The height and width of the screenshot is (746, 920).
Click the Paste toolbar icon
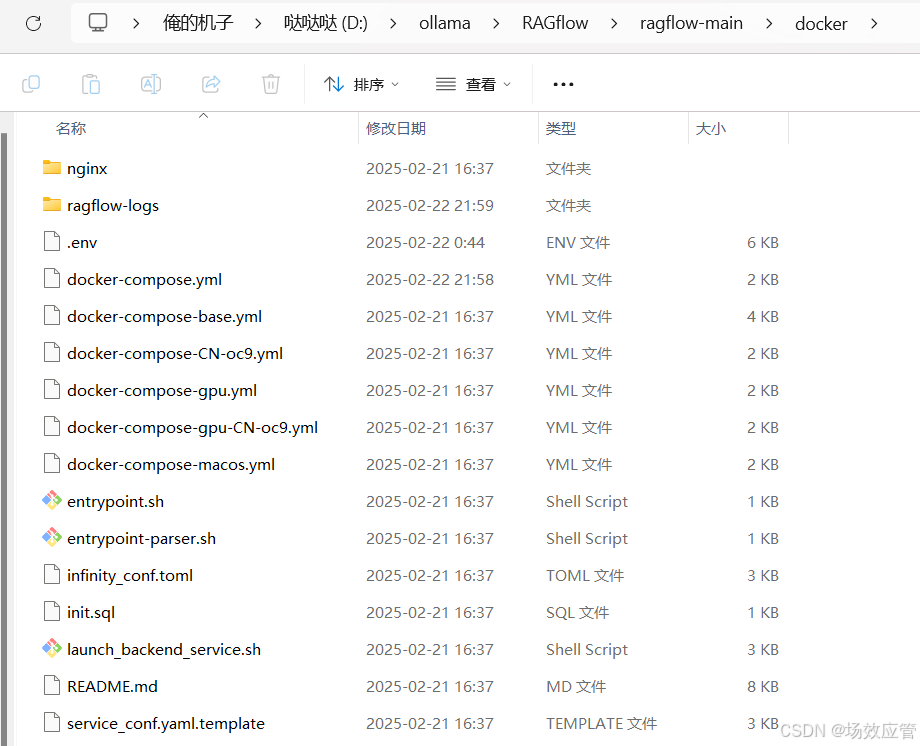[x=91, y=85]
